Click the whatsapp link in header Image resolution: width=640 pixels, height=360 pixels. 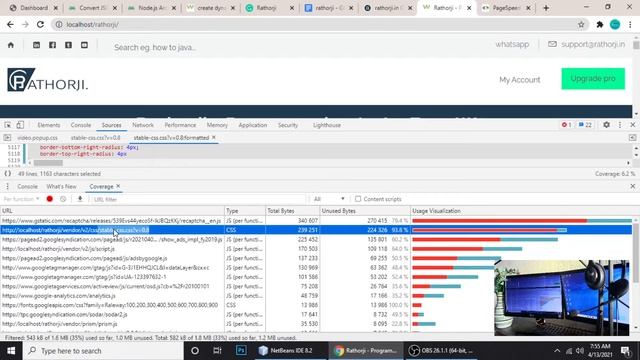pos(512,44)
